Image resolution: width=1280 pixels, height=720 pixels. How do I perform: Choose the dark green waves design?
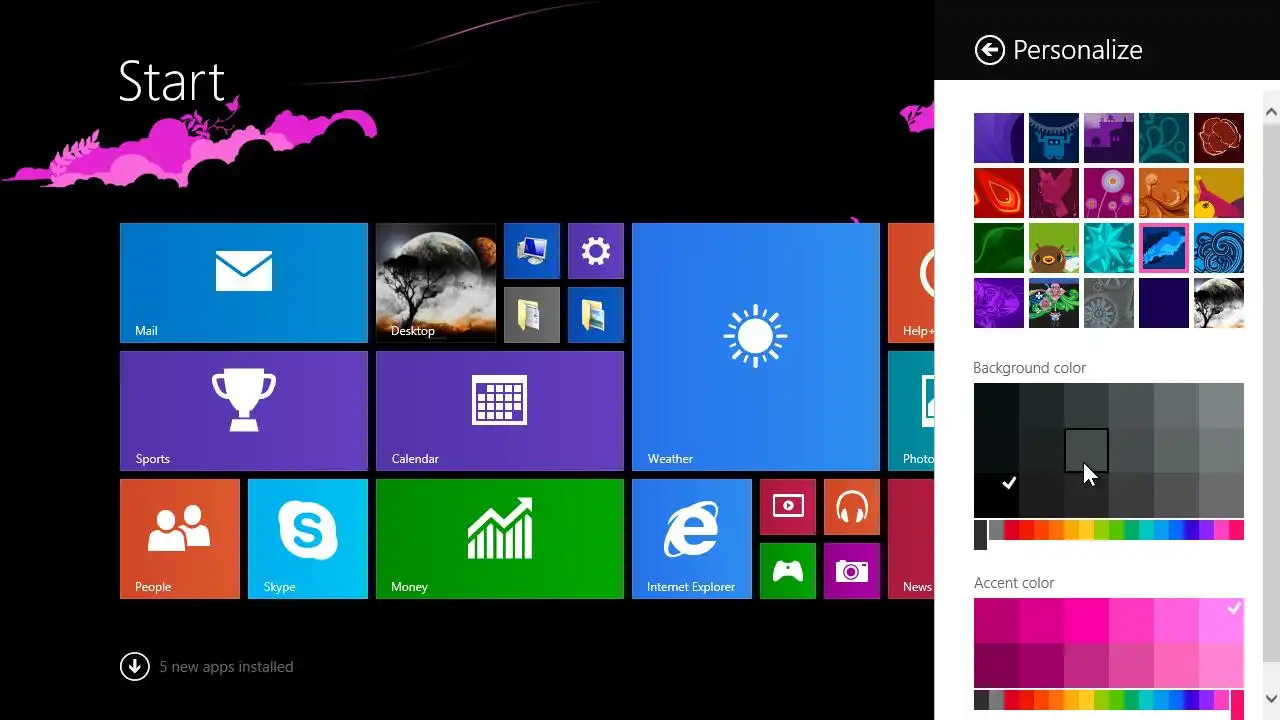point(999,248)
